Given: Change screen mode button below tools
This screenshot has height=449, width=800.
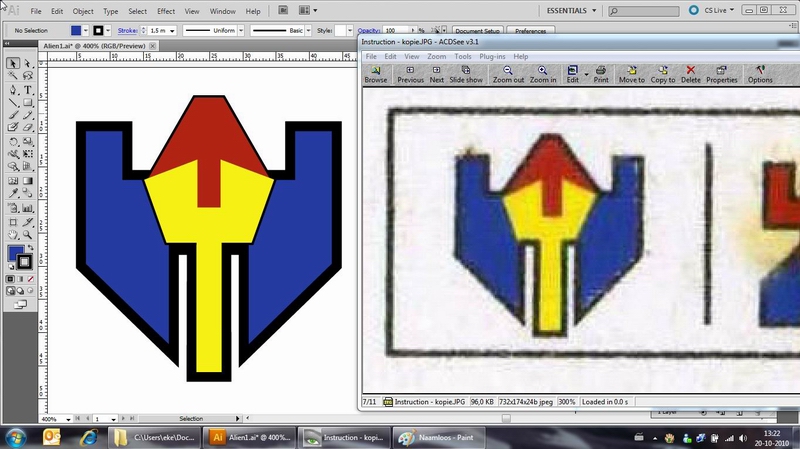Looking at the screenshot, I should tap(20, 305).
